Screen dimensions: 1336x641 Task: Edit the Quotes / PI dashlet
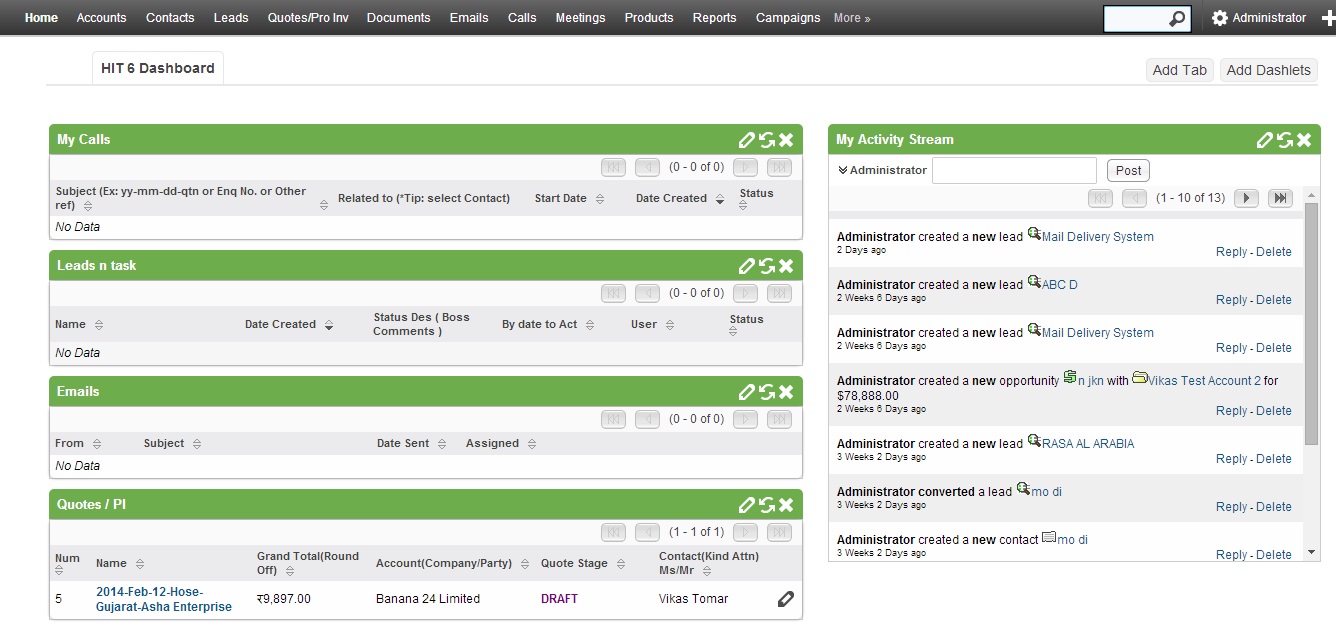pyautogui.click(x=747, y=505)
